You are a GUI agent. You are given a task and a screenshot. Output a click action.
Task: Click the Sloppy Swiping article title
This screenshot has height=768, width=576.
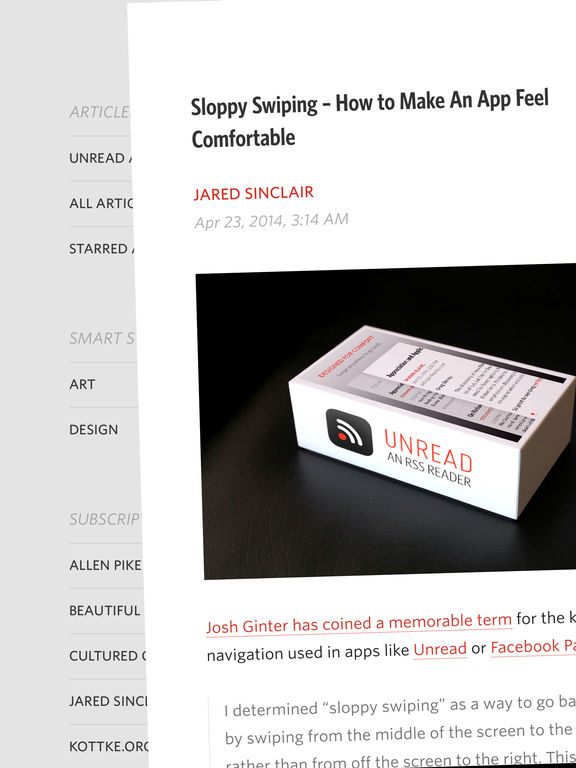click(370, 119)
